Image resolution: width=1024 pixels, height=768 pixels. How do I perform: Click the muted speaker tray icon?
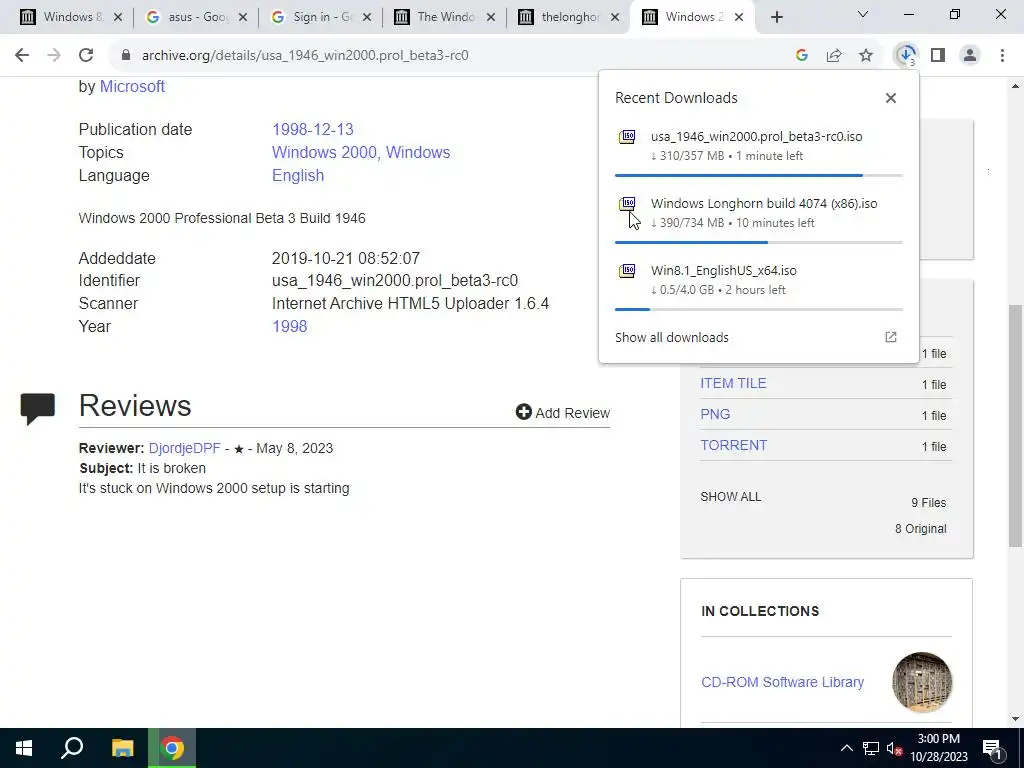click(x=895, y=748)
